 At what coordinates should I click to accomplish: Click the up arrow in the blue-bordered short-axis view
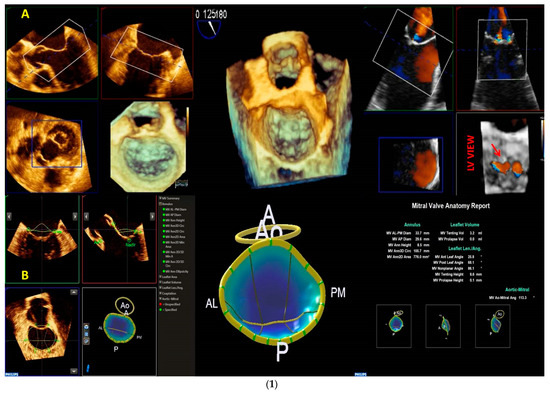(x=74, y=292)
